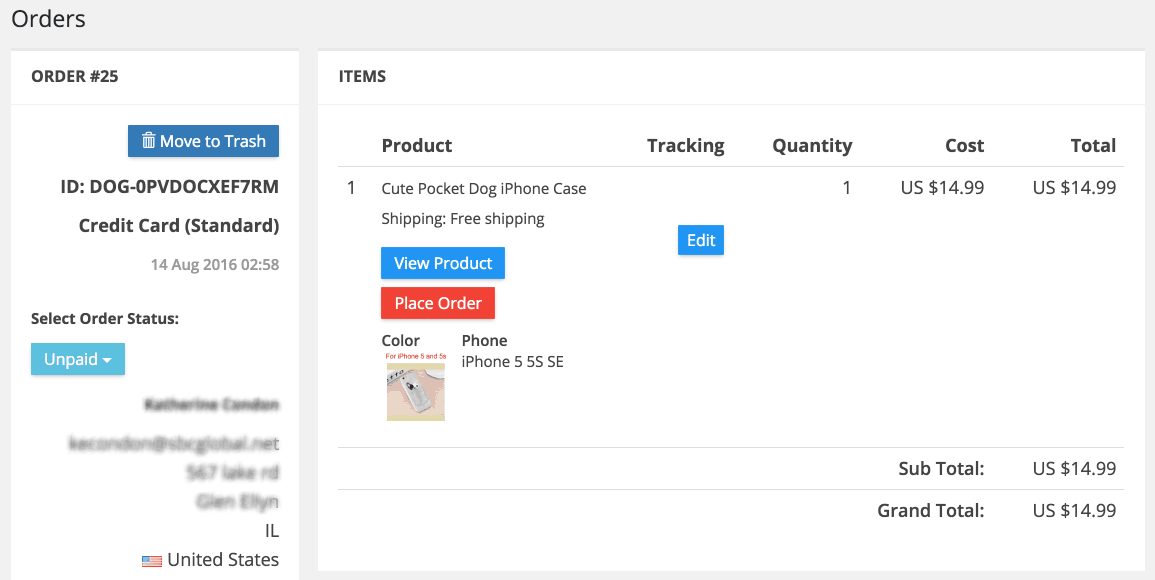Click the Edit tracking button

point(701,240)
